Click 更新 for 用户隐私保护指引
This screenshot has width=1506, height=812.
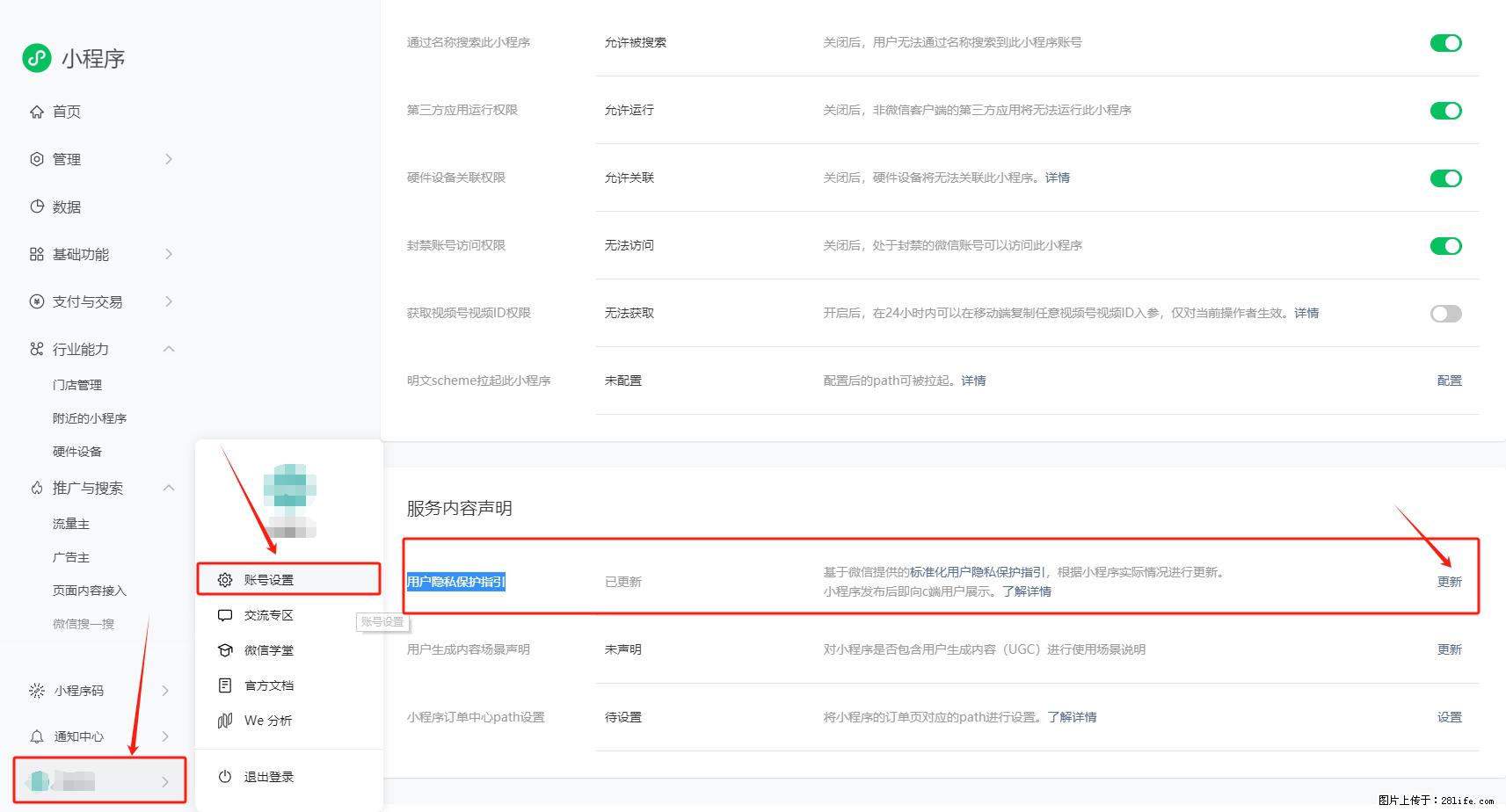coord(1449,581)
